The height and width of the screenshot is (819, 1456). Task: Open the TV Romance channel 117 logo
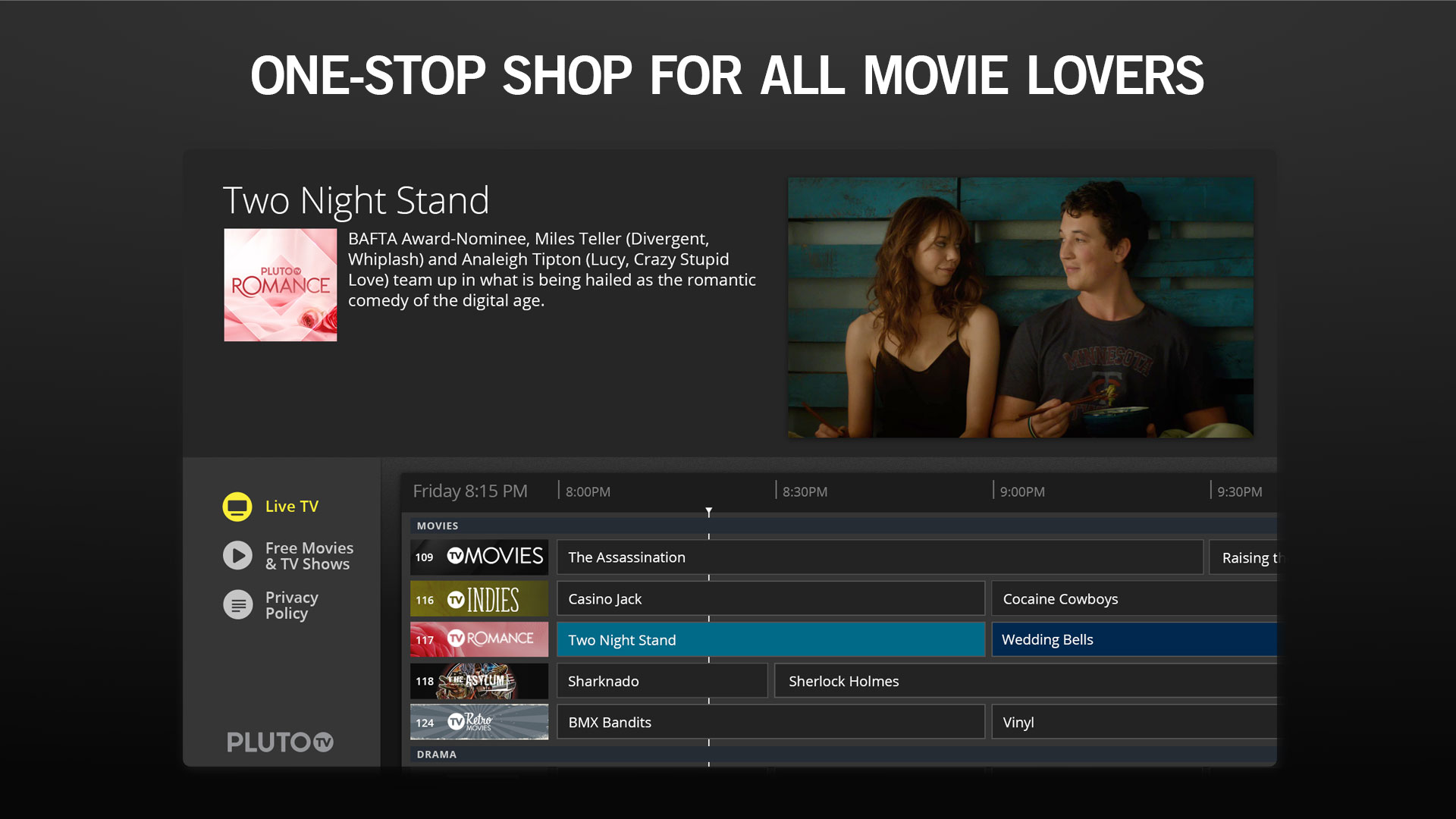point(479,639)
